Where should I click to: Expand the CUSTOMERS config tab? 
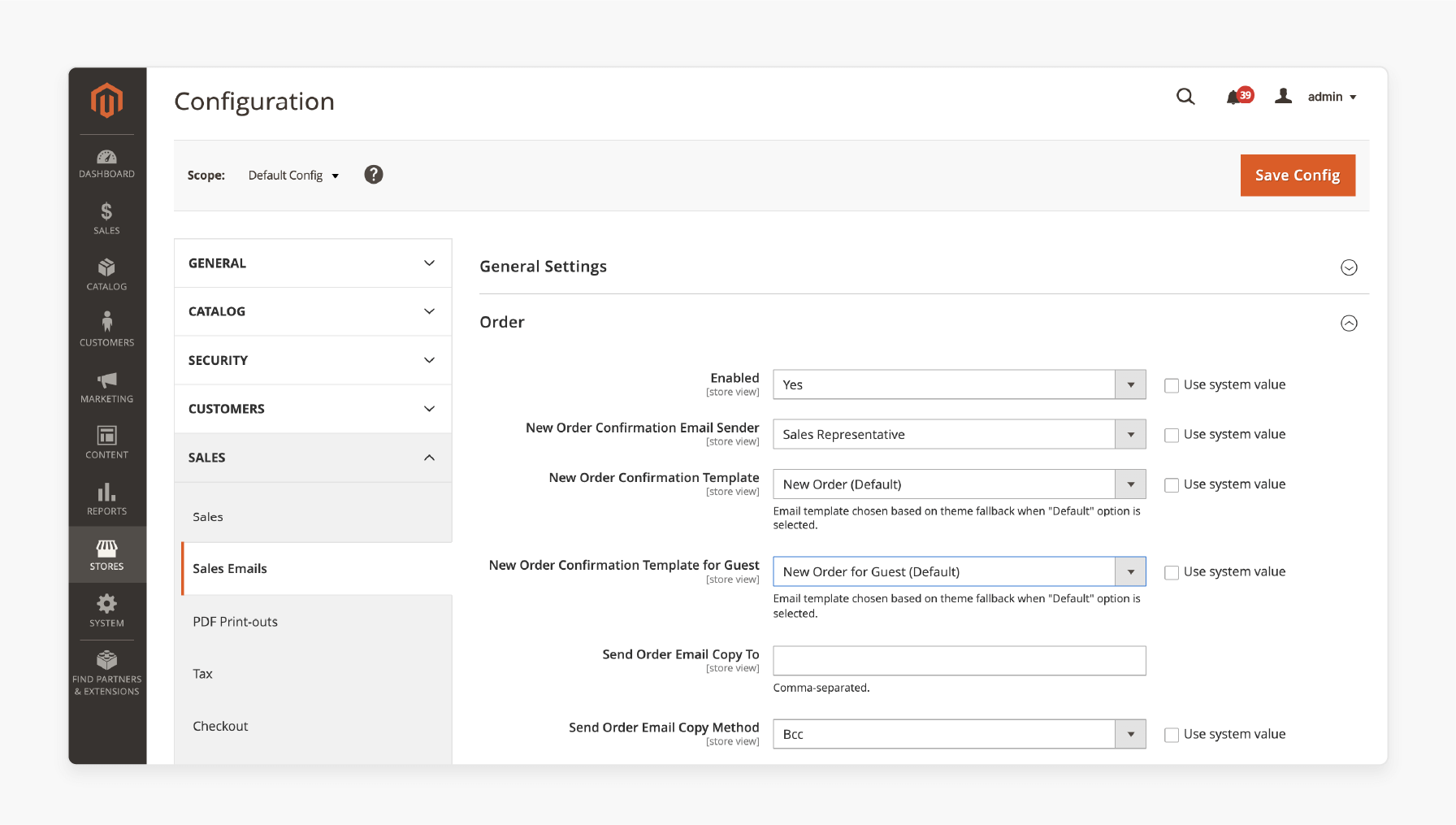[x=313, y=409]
